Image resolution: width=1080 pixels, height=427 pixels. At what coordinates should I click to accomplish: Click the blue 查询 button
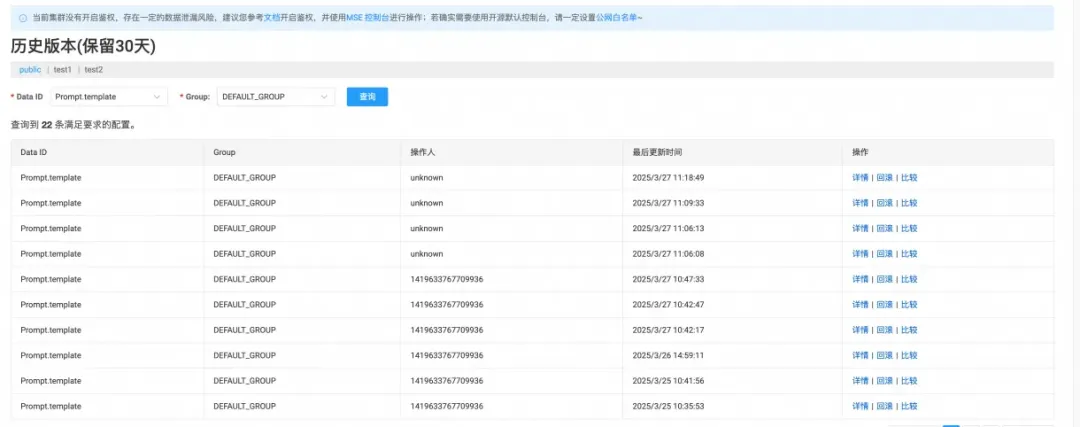[367, 97]
